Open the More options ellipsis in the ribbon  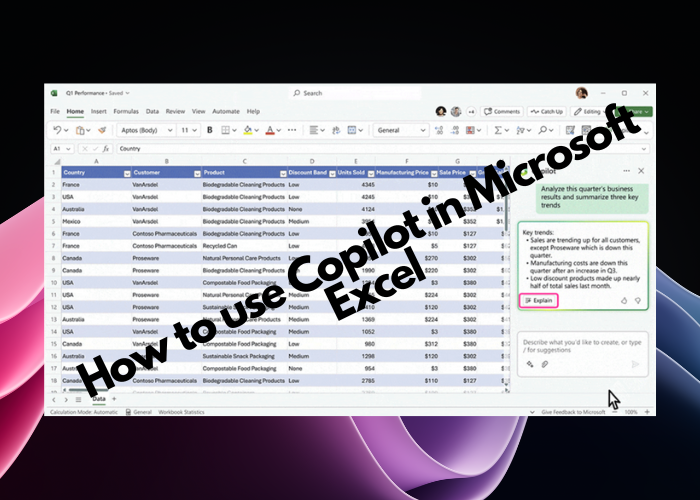click(292, 130)
